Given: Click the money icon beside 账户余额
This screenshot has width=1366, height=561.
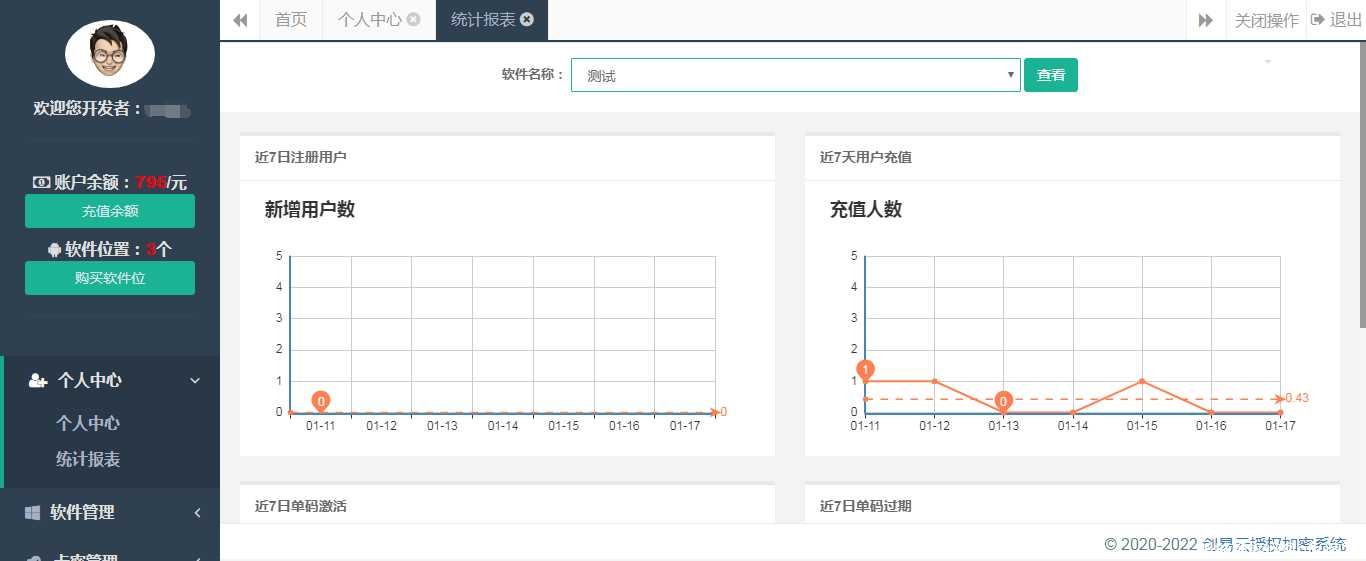Looking at the screenshot, I should click(42, 182).
